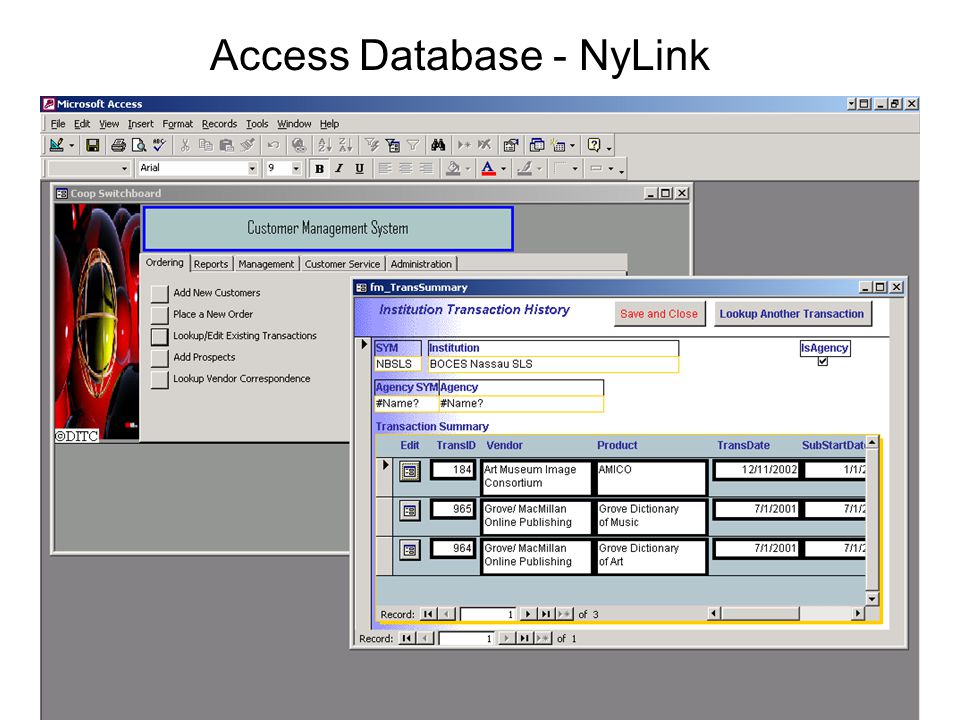
Task: Open the Line/Border Width dropdown arrow
Action: click(x=575, y=169)
